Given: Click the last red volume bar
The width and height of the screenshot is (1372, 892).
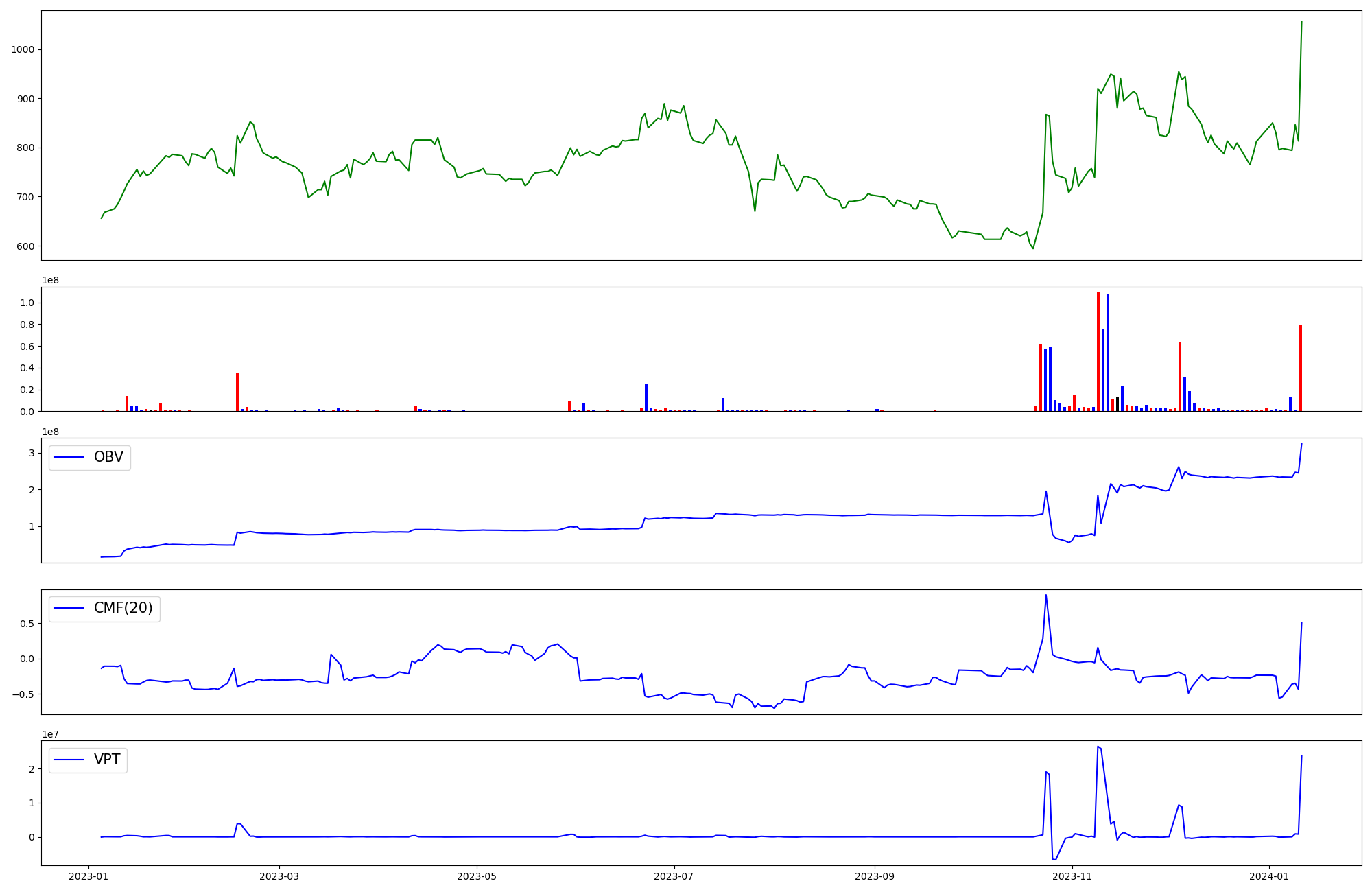Looking at the screenshot, I should (1300, 367).
